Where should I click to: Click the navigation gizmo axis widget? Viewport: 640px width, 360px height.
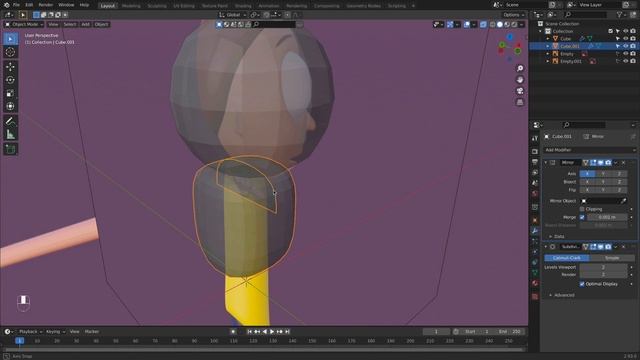tap(510, 47)
